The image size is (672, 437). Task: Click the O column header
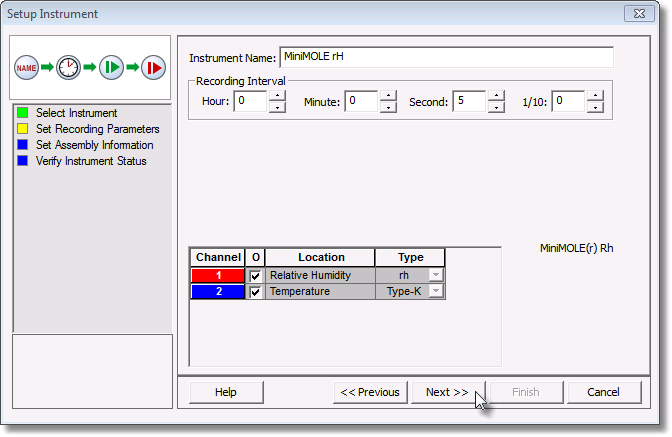(x=255, y=257)
